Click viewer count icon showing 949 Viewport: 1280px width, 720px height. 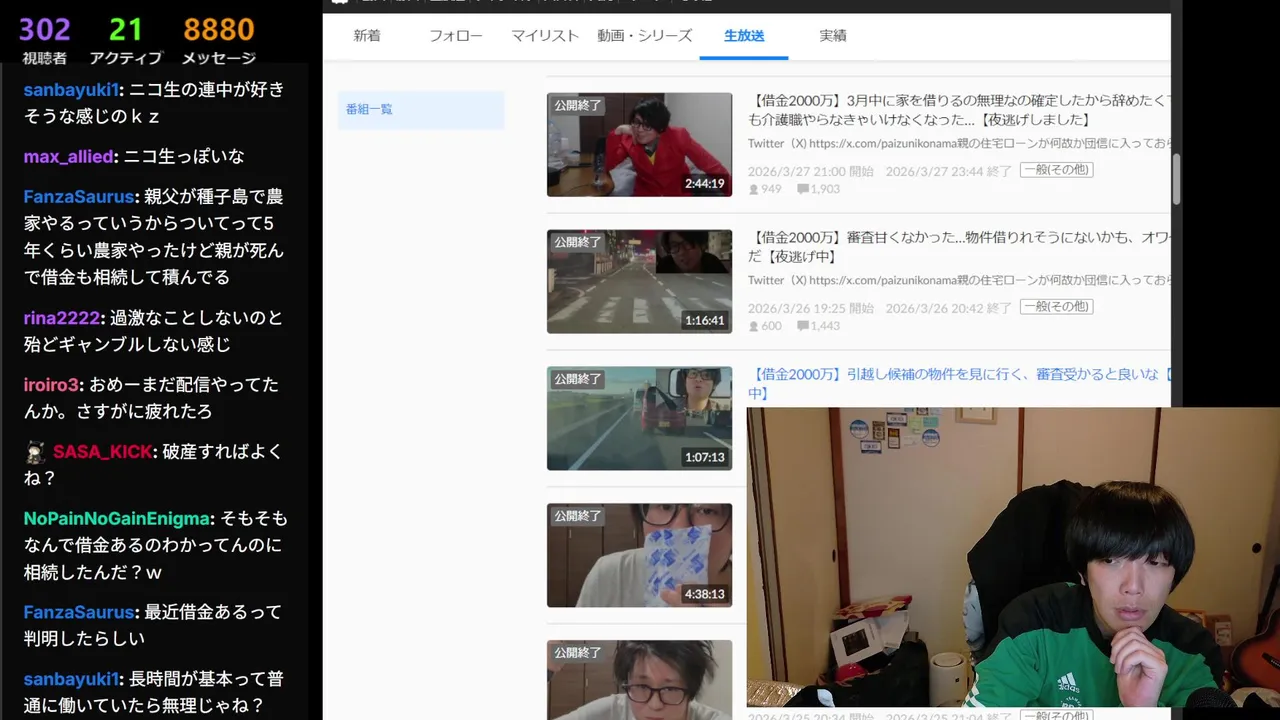click(x=754, y=189)
